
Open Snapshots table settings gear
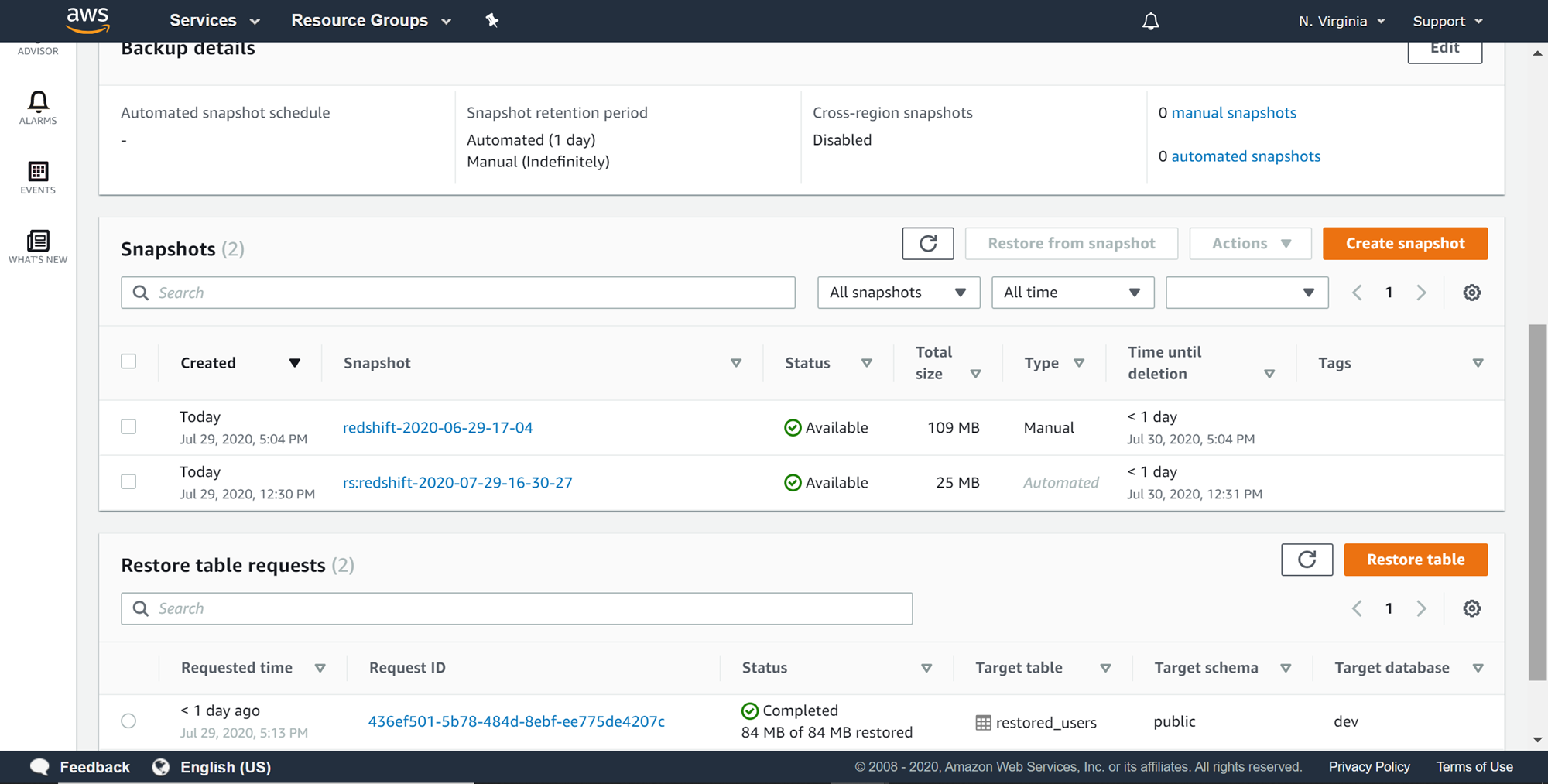click(x=1471, y=293)
